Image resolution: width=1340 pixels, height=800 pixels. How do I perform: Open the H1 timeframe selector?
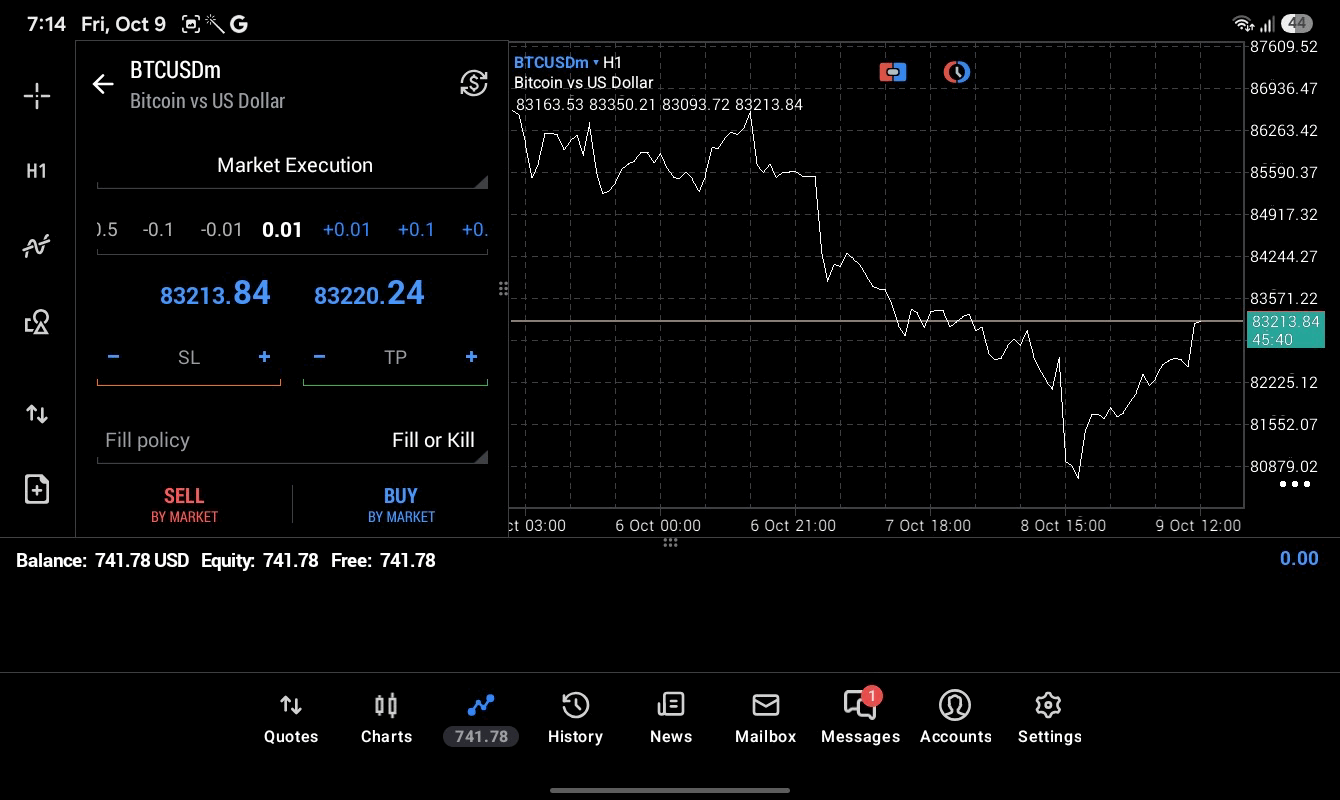click(37, 171)
